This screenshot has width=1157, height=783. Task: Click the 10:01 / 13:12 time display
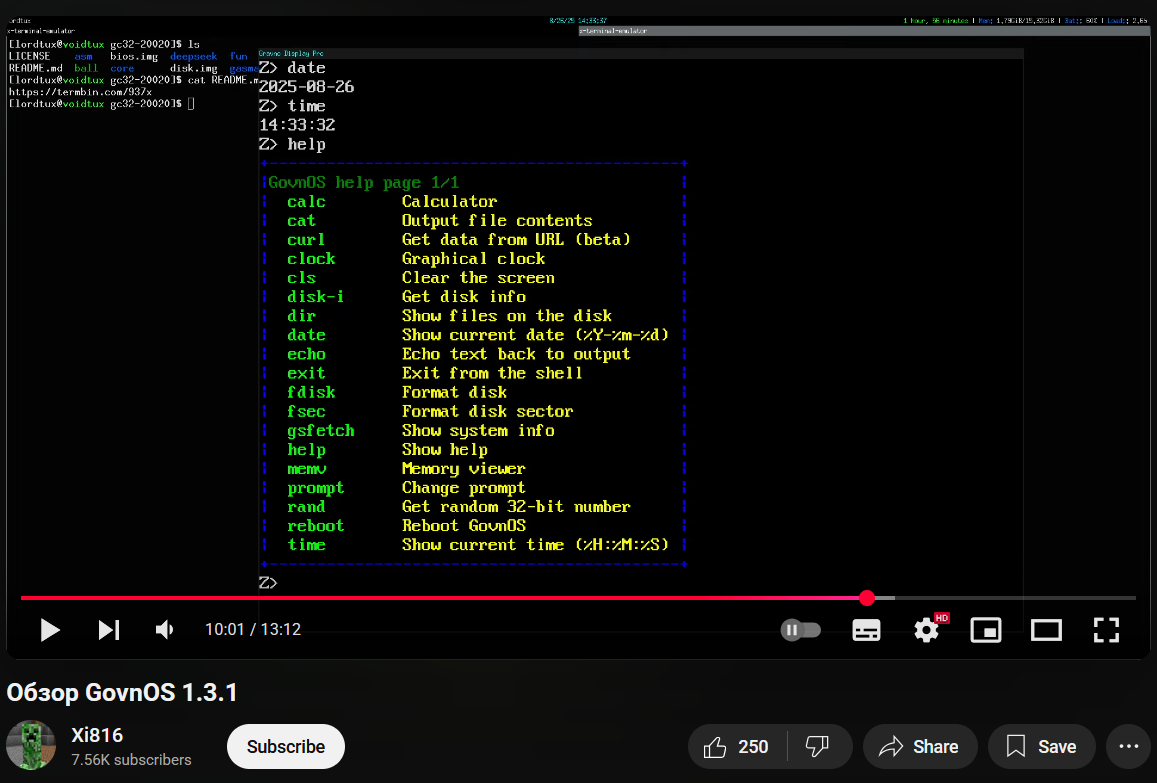[253, 629]
